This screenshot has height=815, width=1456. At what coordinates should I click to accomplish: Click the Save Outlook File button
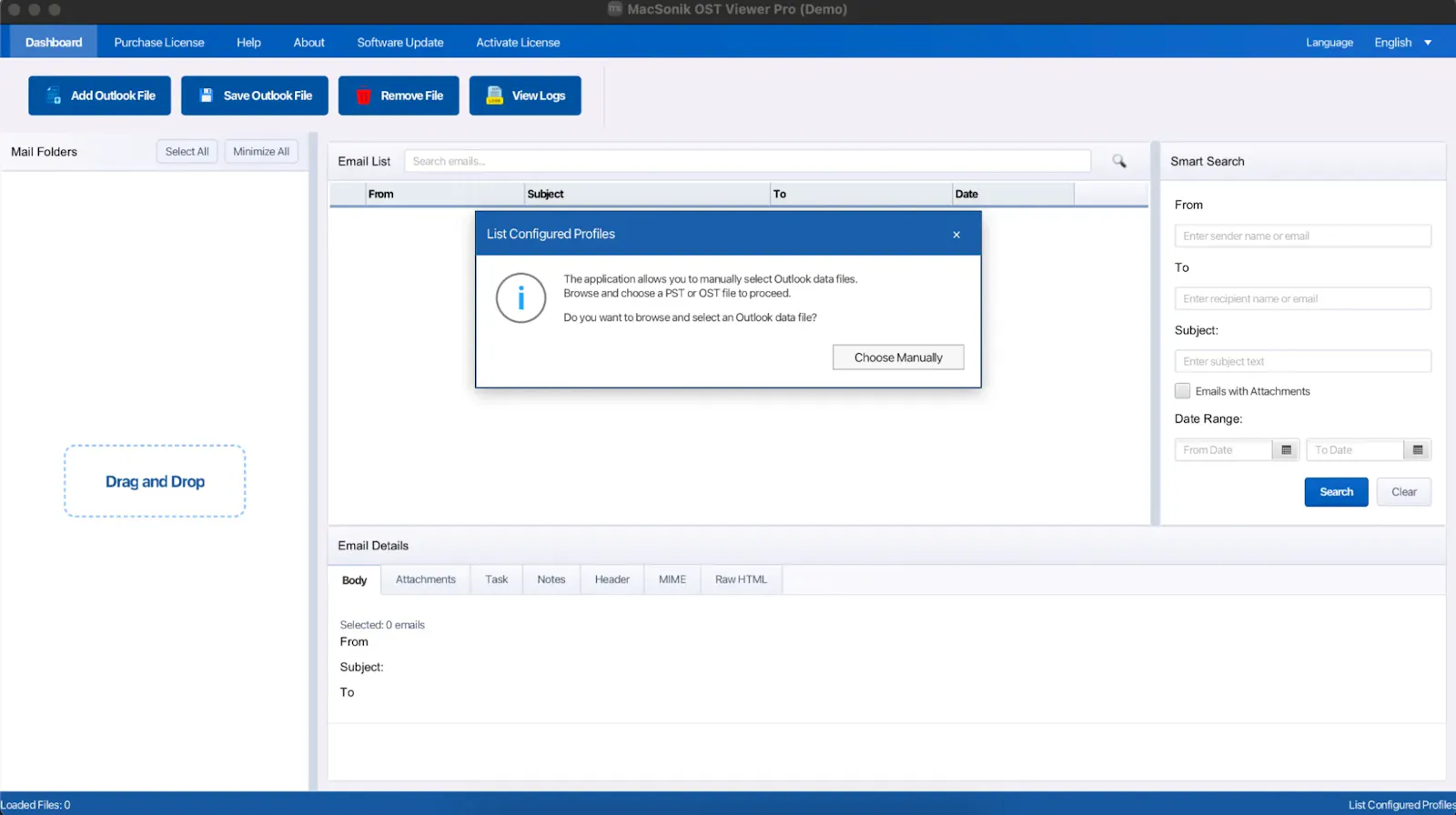255,96
